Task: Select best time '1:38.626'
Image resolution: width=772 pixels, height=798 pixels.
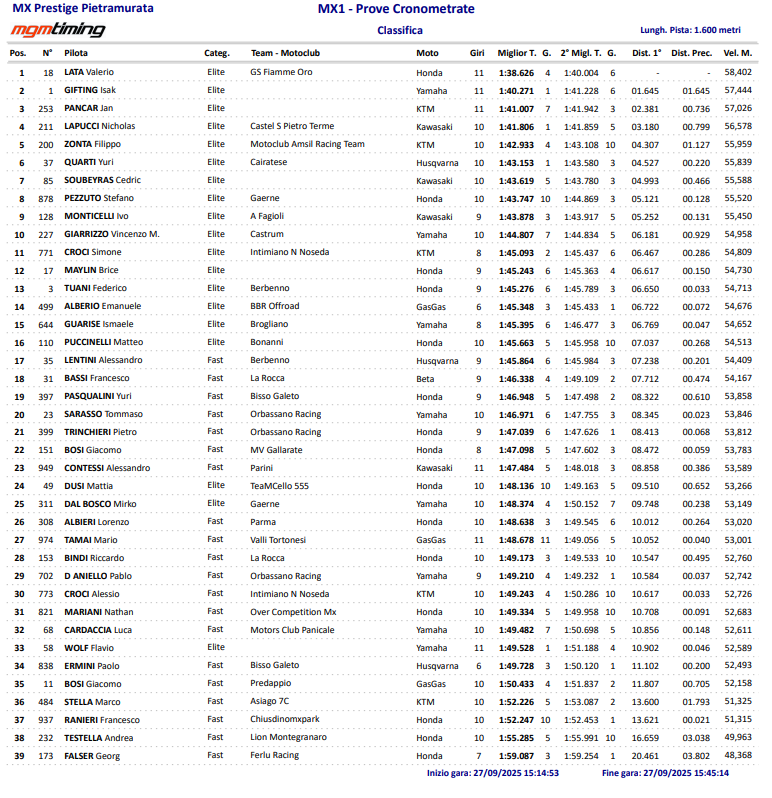Action: click(517, 73)
